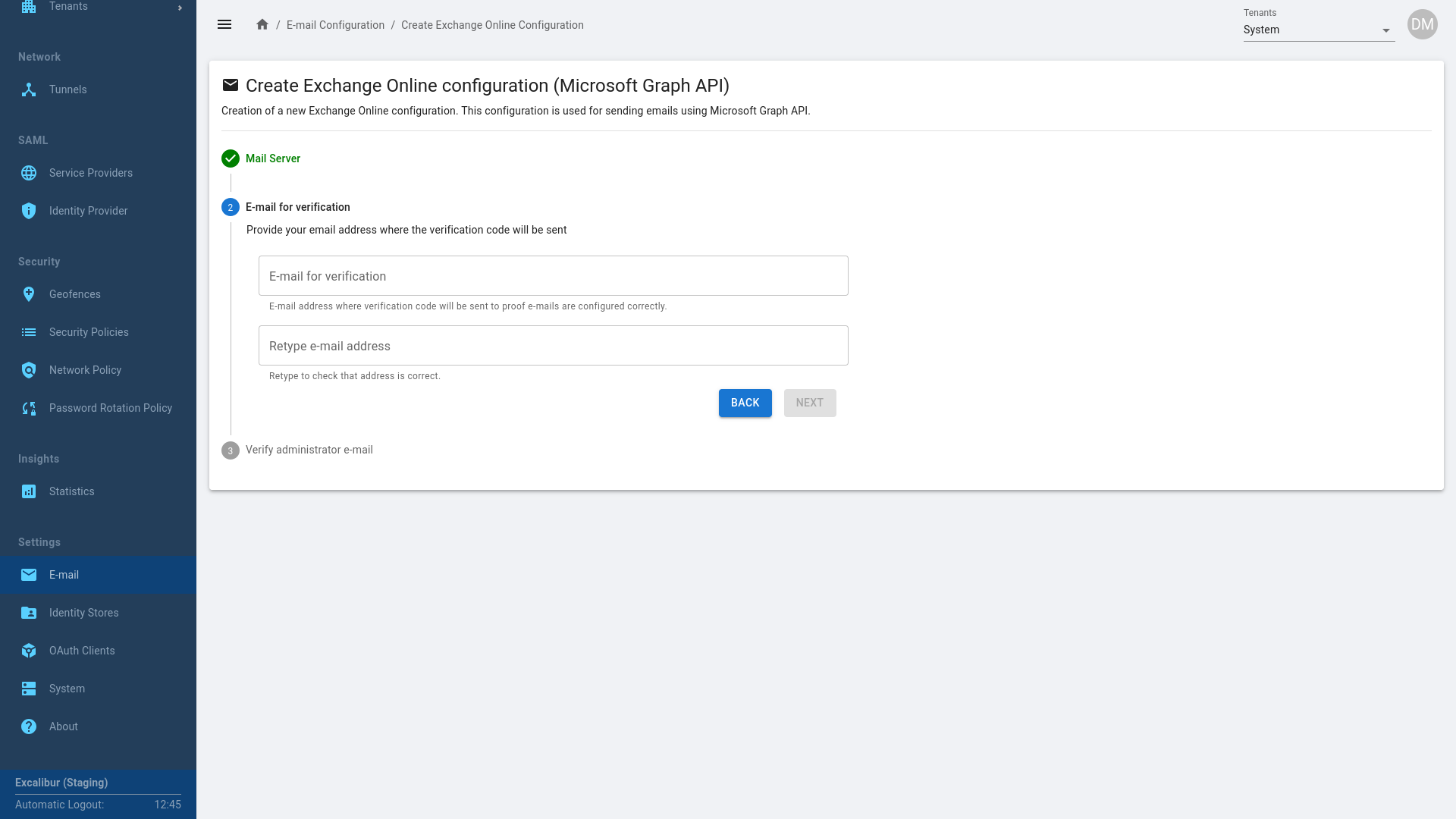Viewport: 1456px width, 819px height.
Task: Open Identity Stores in the sidebar
Action: (83, 613)
